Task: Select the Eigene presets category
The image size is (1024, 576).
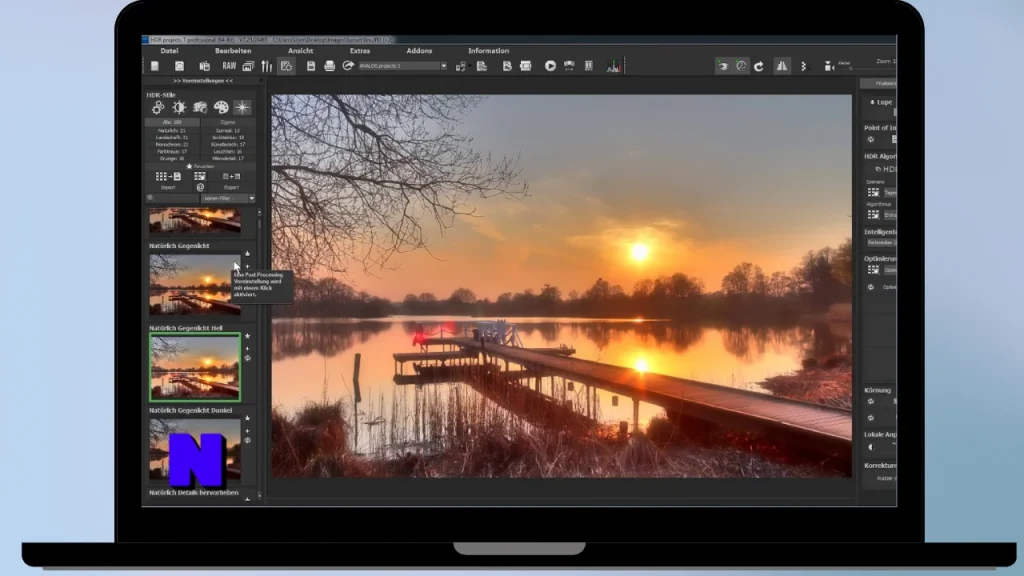Action: [228, 122]
